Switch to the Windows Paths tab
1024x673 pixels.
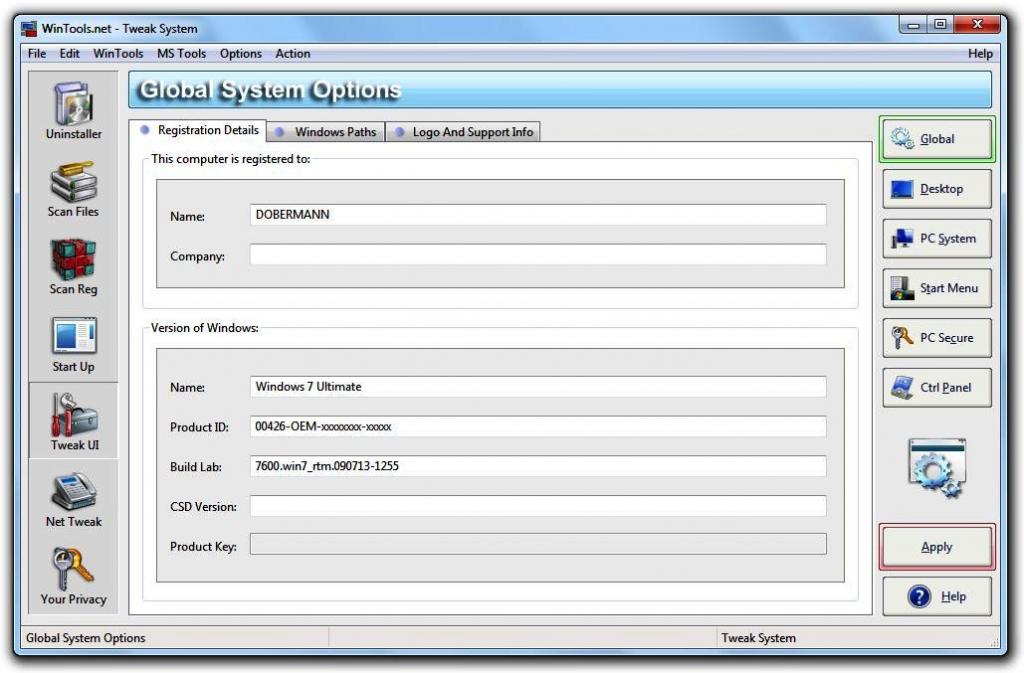(326, 132)
